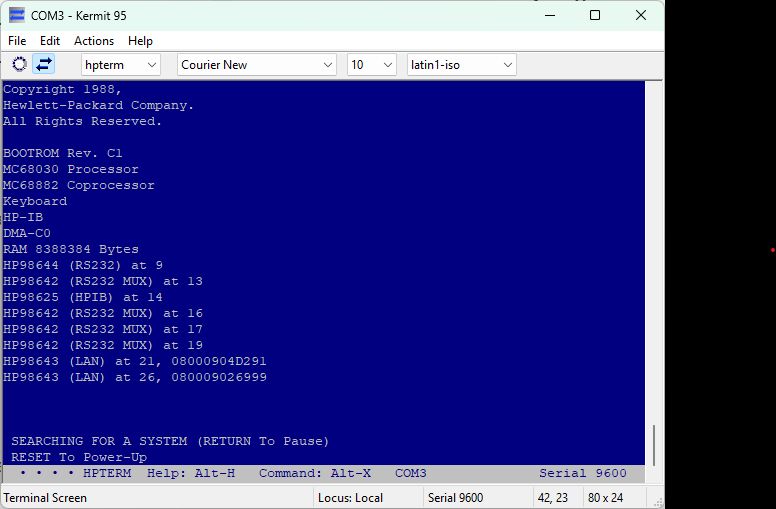Click the LAN address 080009026999 line
This screenshot has width=776, height=509.
tap(135, 377)
